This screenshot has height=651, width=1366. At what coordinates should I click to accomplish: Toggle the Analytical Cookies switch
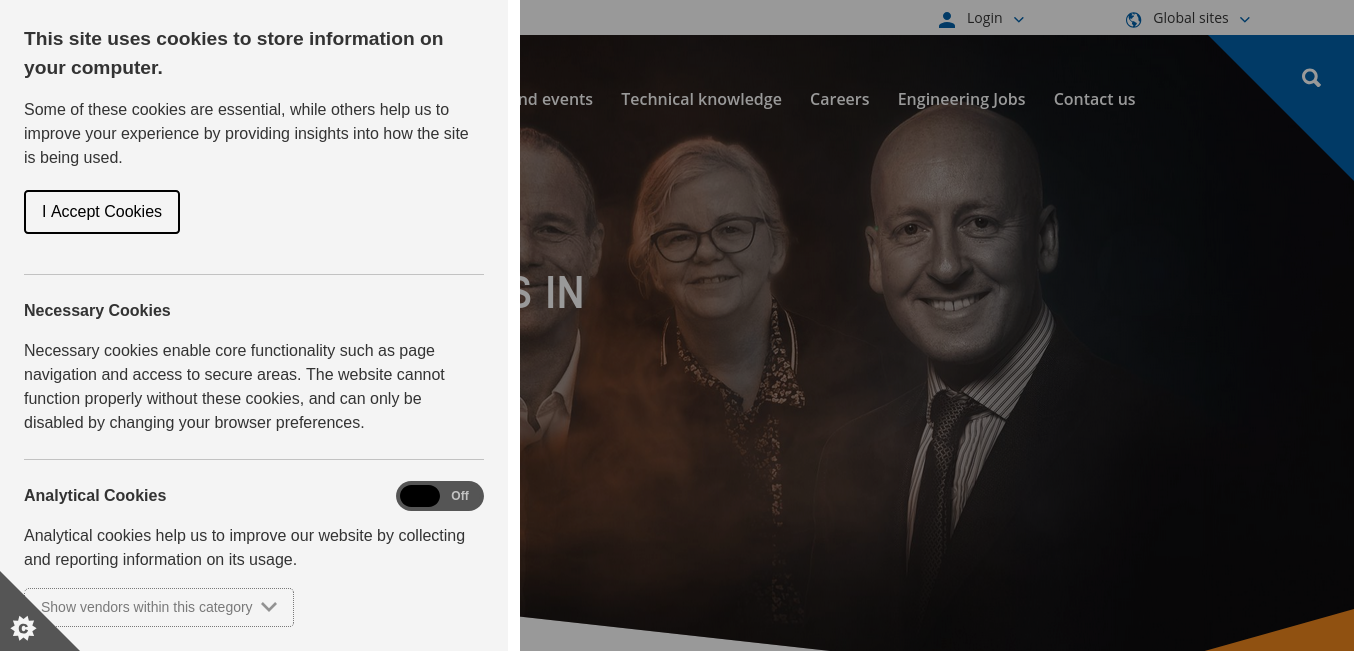click(440, 496)
